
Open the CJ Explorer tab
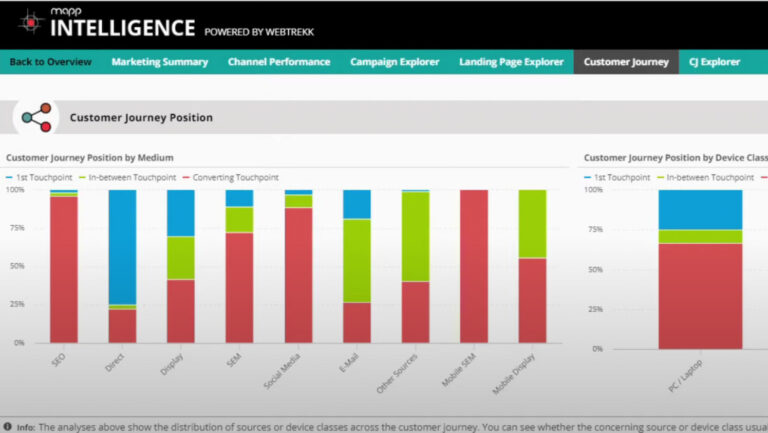[x=714, y=62]
